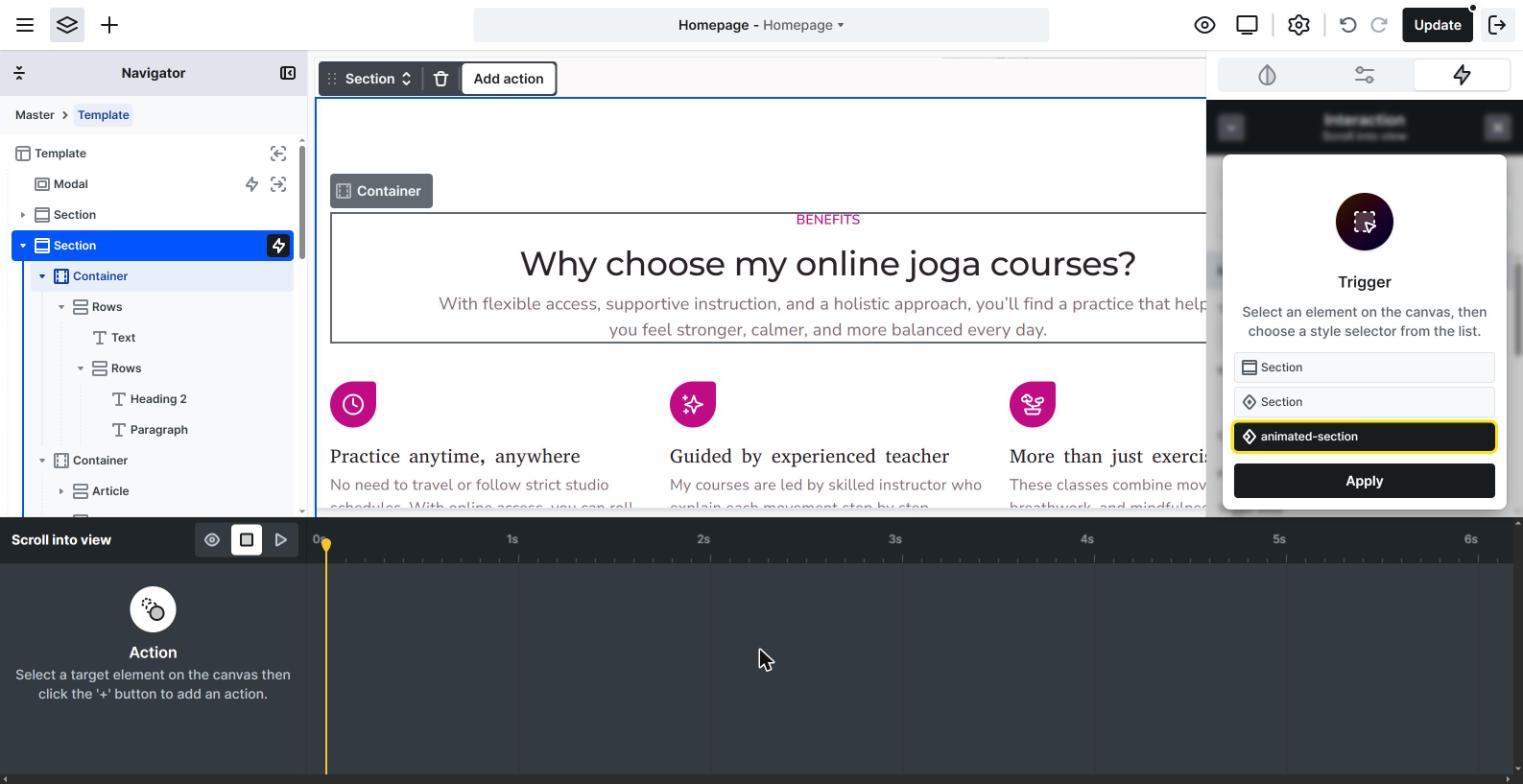The image size is (1523, 784).
Task: Redo the last change
Action: (1379, 25)
